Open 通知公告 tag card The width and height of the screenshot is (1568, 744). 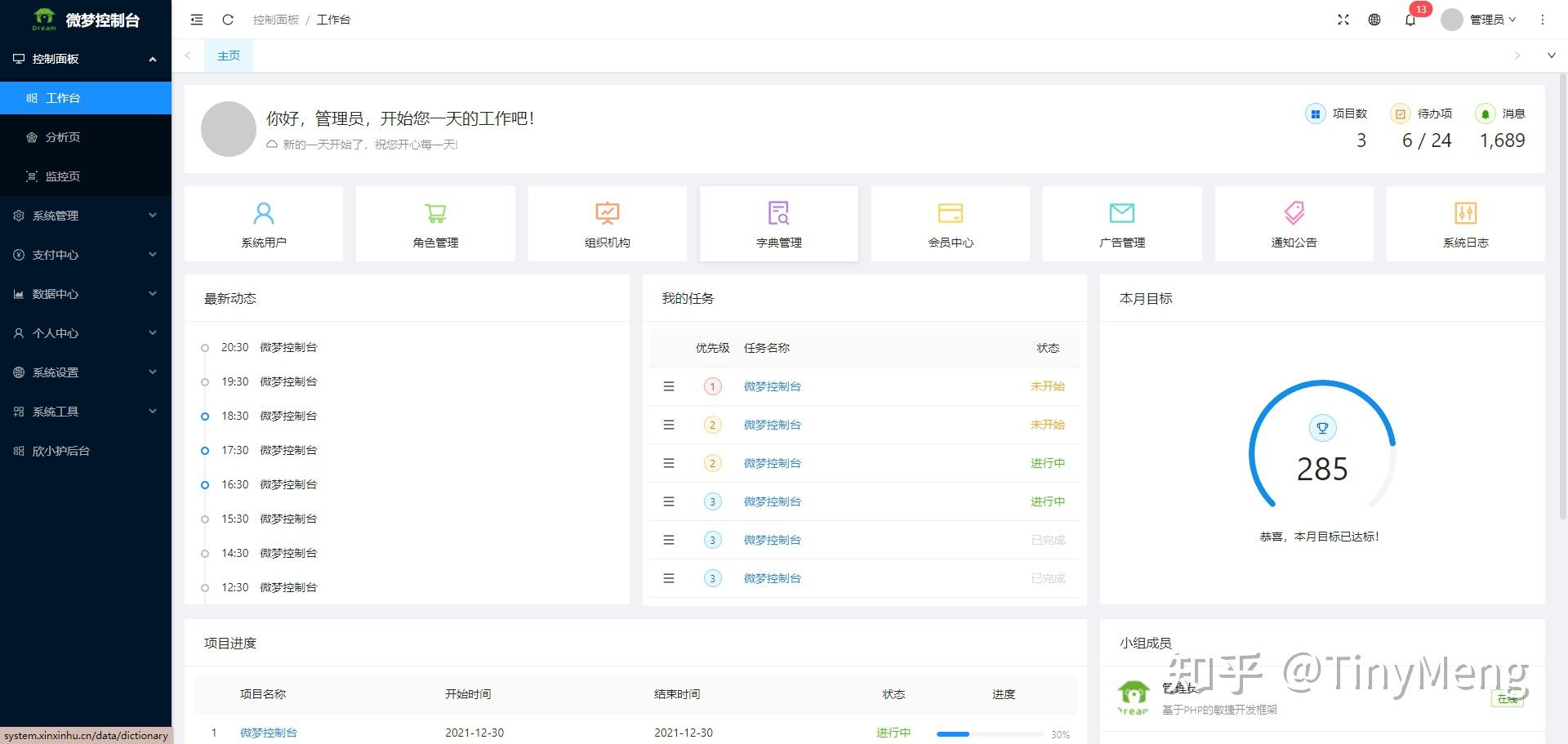tap(1294, 224)
